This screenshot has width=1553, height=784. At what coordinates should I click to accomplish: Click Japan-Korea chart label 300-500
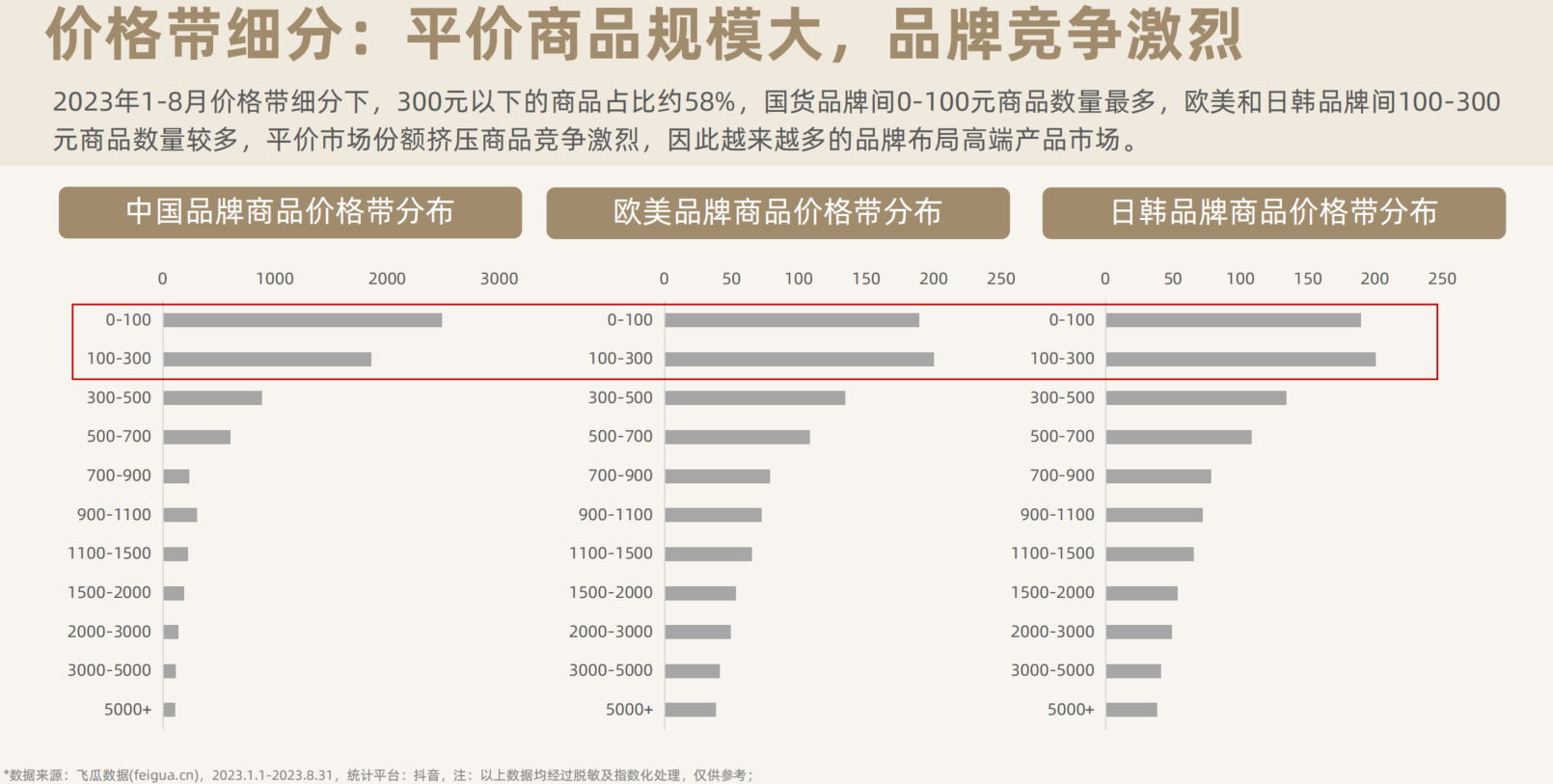point(1062,398)
